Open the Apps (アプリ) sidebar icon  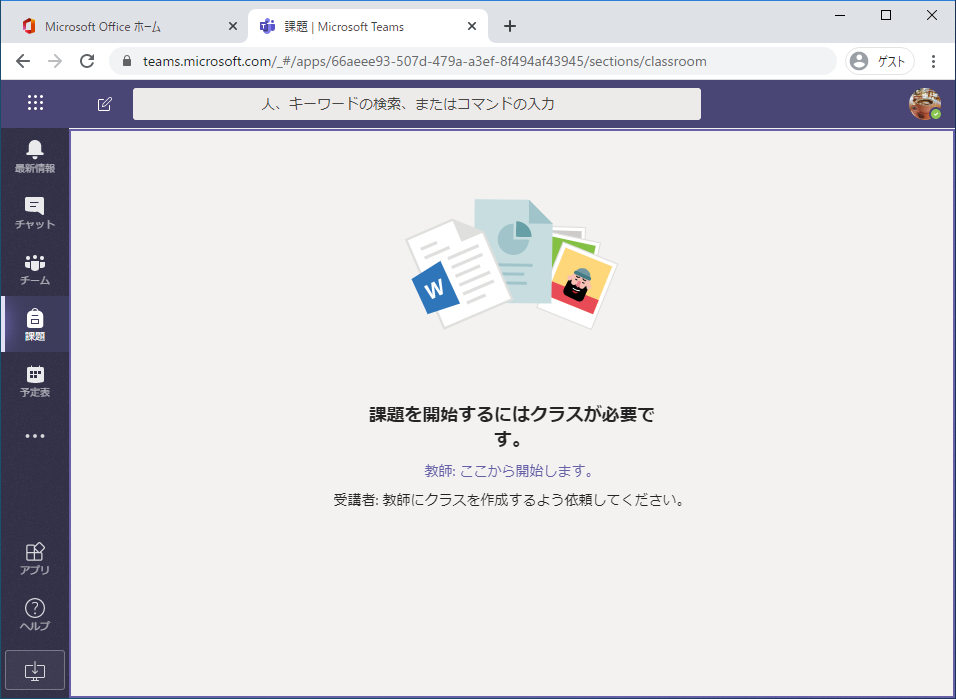click(x=35, y=558)
